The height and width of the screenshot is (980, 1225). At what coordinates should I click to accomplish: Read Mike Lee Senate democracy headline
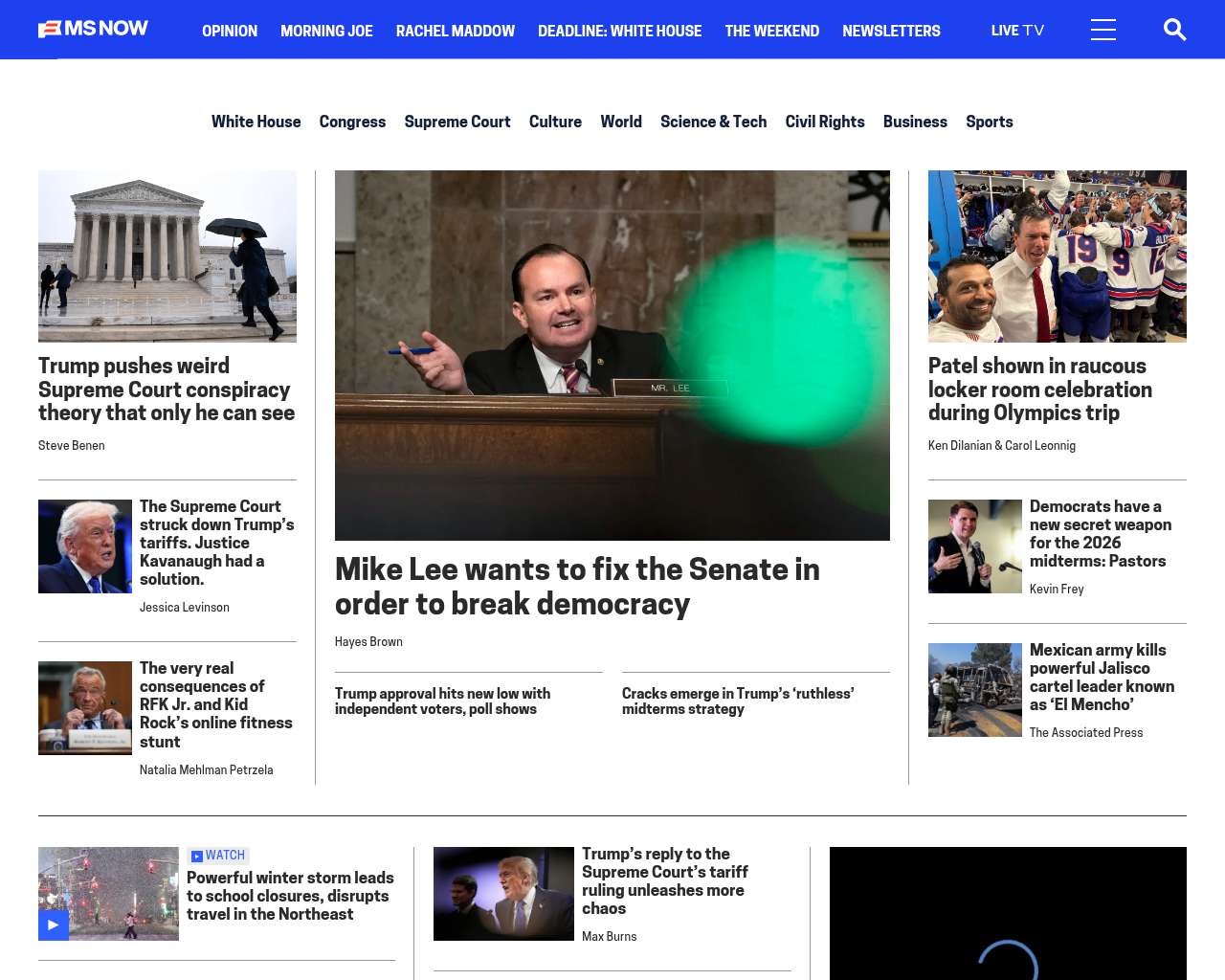click(577, 587)
